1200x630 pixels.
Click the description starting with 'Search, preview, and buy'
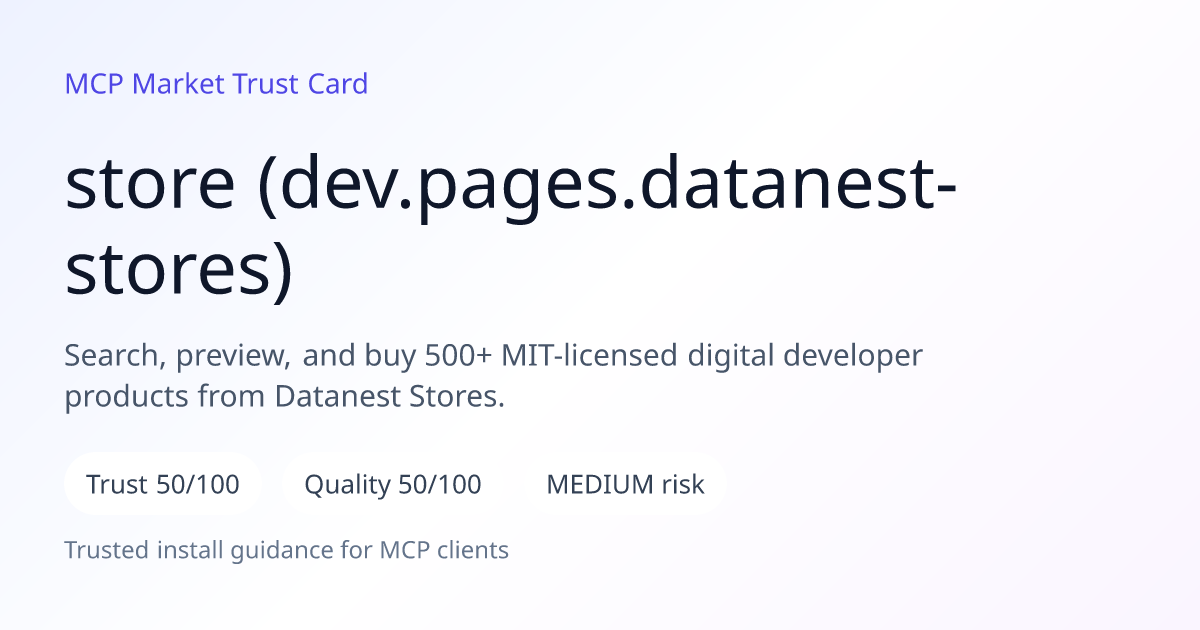pos(494,376)
